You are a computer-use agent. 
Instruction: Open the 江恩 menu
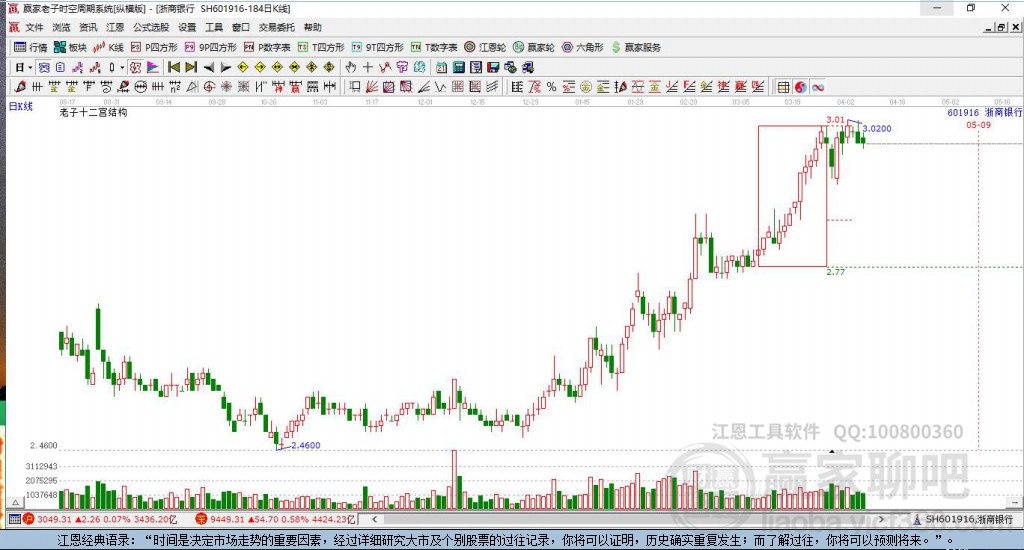115,27
